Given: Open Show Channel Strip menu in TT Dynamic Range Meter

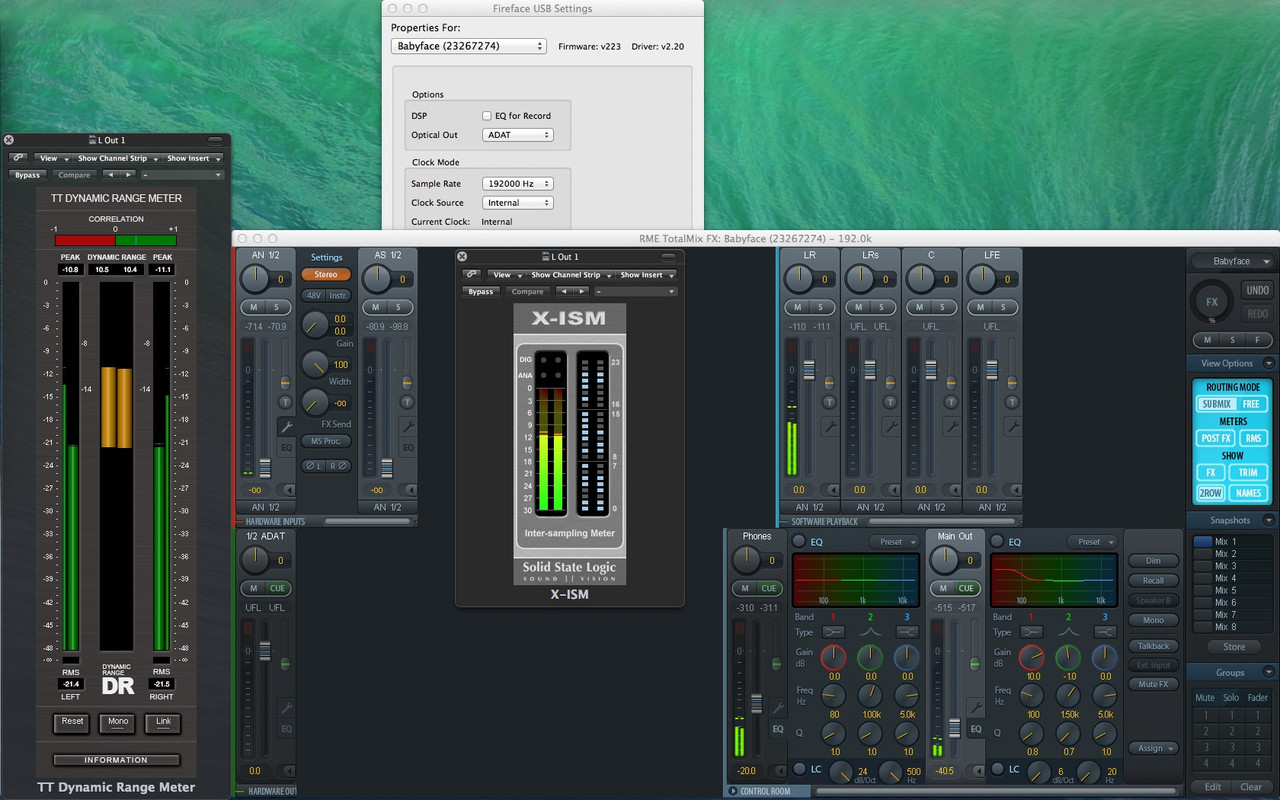Looking at the screenshot, I should pos(116,158).
